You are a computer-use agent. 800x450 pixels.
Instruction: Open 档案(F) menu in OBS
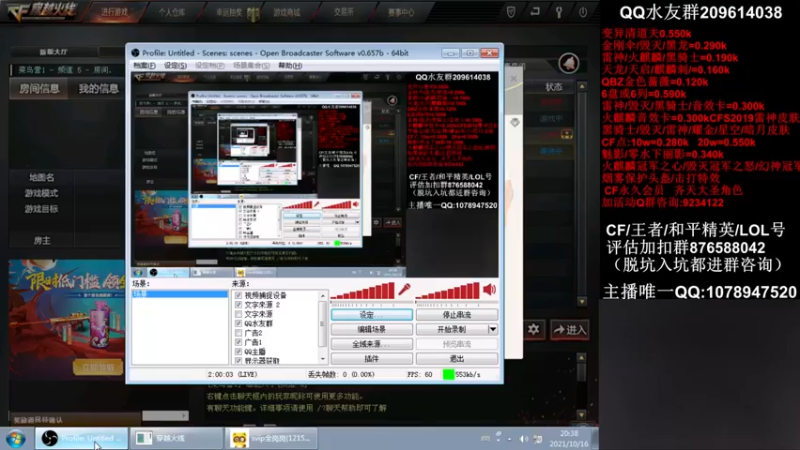(x=144, y=65)
